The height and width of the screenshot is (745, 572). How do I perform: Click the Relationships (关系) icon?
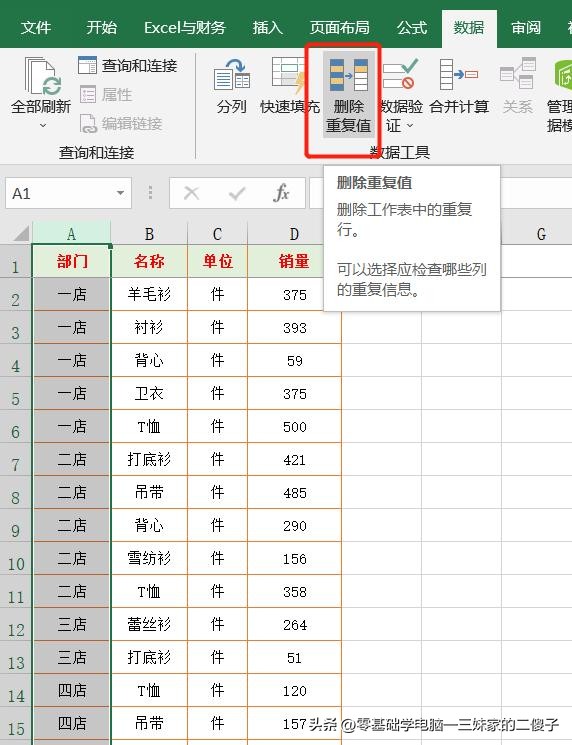click(x=517, y=73)
